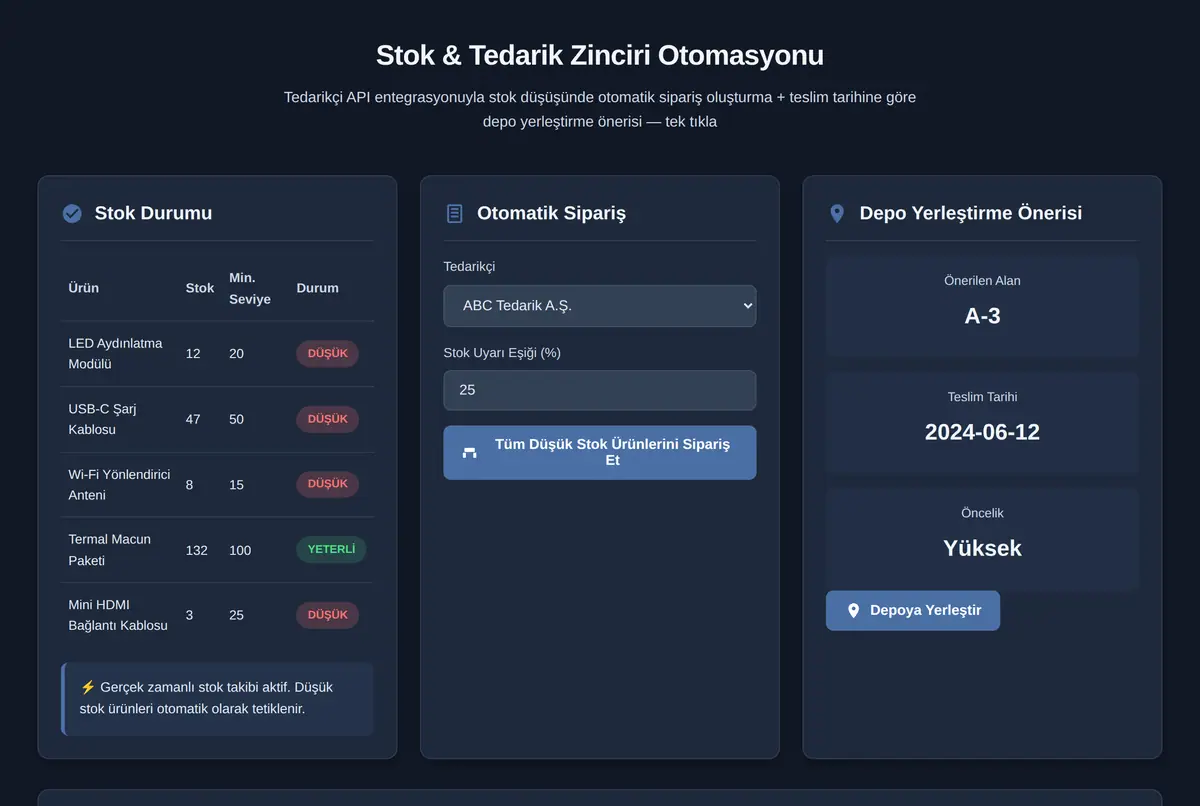Click the Teslim Tarihi value 2024-06-12
Image resolution: width=1200 pixels, height=806 pixels.
click(982, 432)
